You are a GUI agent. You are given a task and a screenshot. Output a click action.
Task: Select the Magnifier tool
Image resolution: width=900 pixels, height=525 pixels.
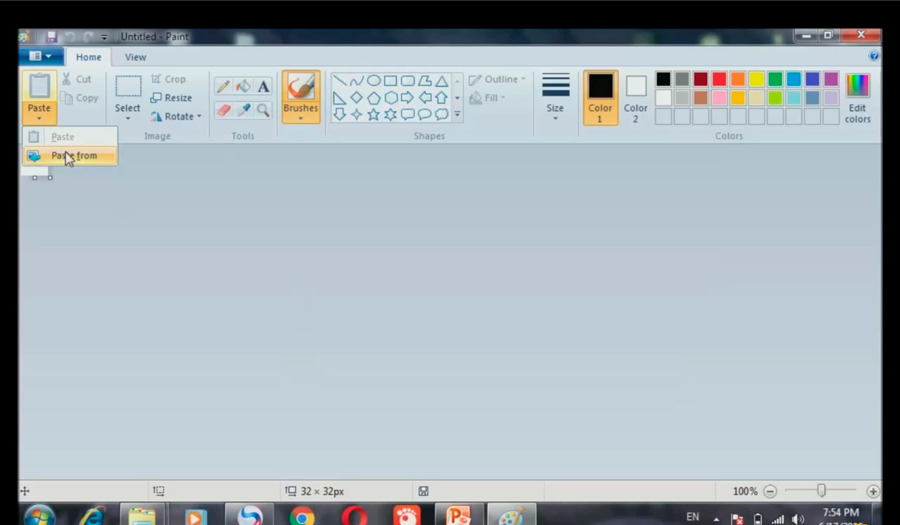click(x=263, y=110)
